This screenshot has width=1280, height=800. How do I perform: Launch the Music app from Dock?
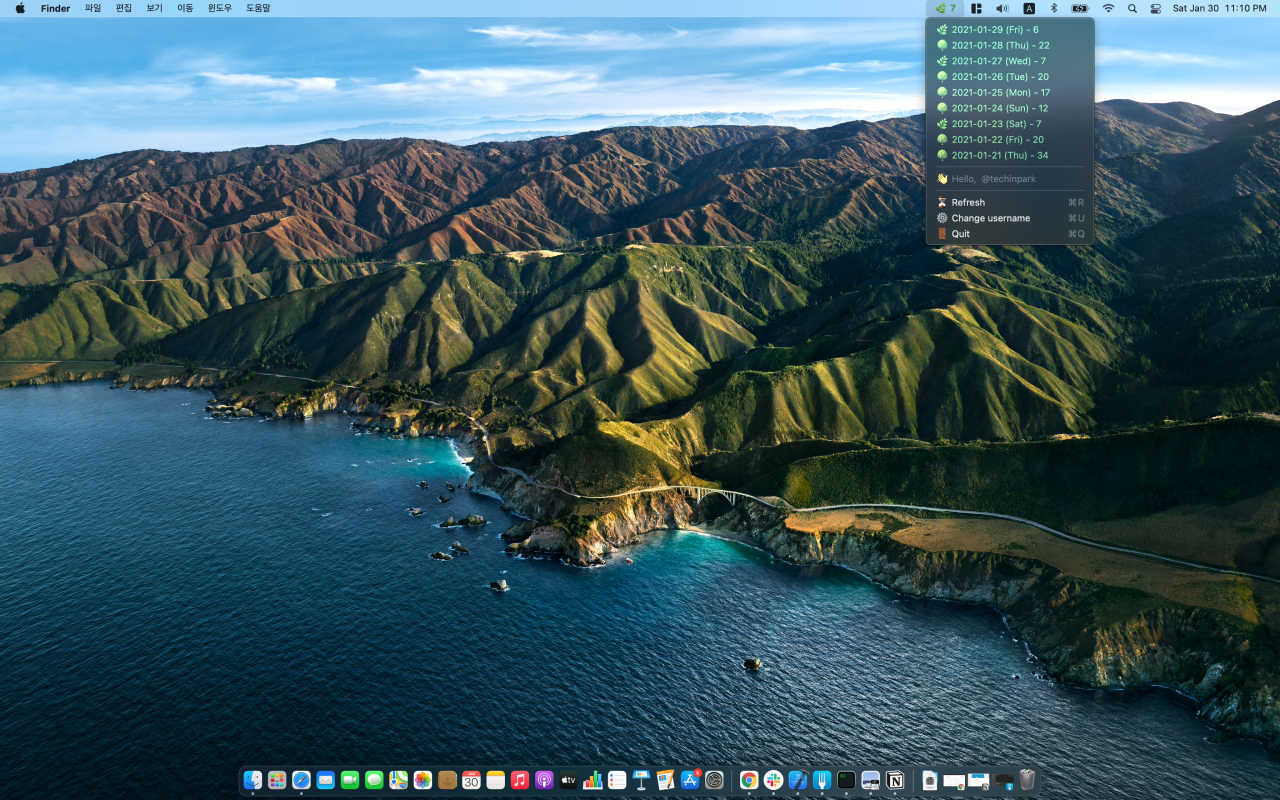[x=520, y=780]
